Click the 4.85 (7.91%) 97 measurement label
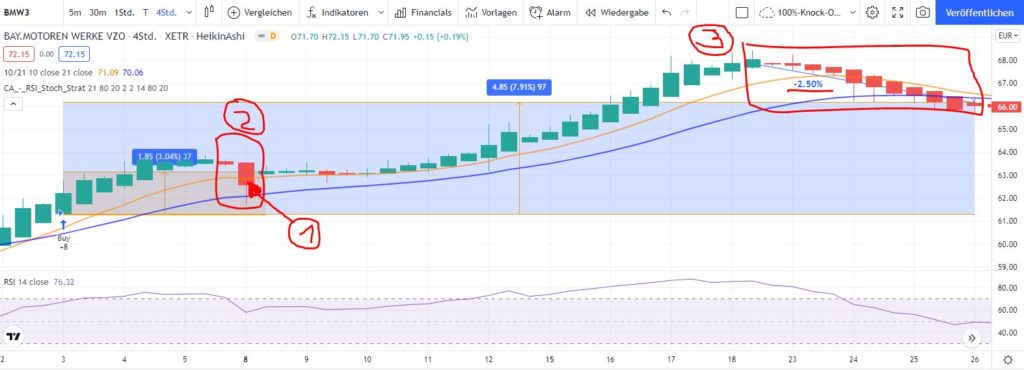This screenshot has width=1024, height=370. point(519,87)
